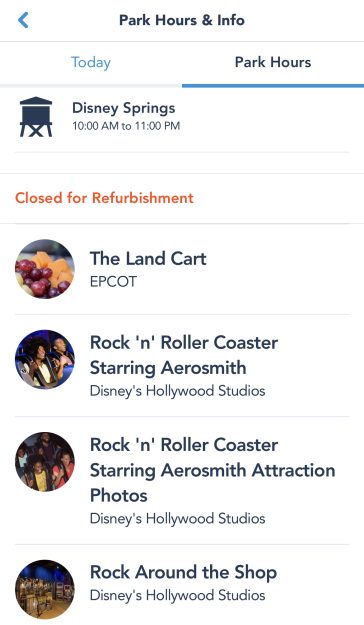Tap 10:00 AM to 11:00 PM hours text
Image resolution: width=364 pixels, height=625 pixels.
[126, 126]
